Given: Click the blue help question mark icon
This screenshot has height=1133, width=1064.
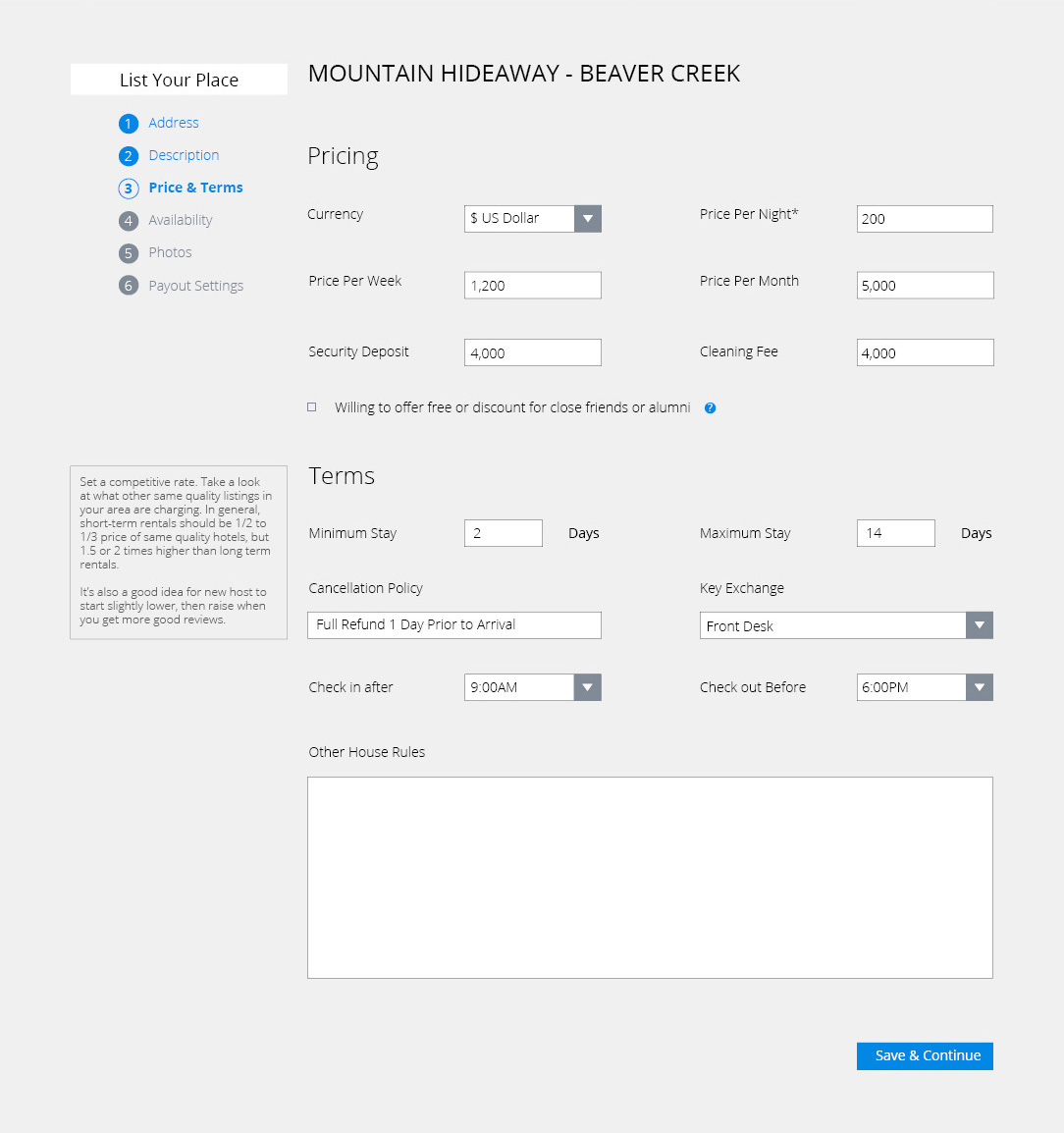Looking at the screenshot, I should [710, 408].
